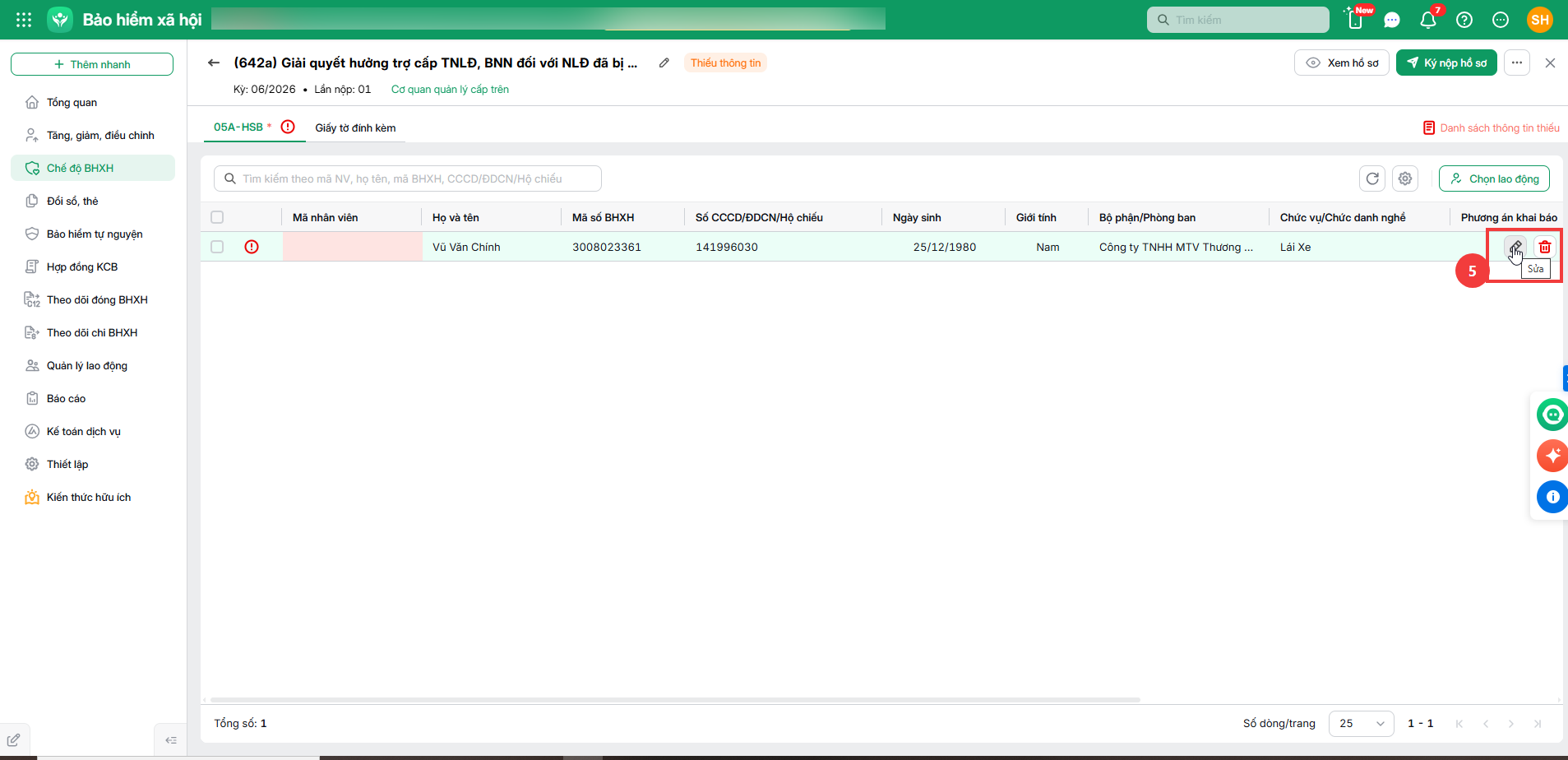Open the SH user avatar menu
Screen dimensions: 1568x760
pyautogui.click(x=1540, y=20)
